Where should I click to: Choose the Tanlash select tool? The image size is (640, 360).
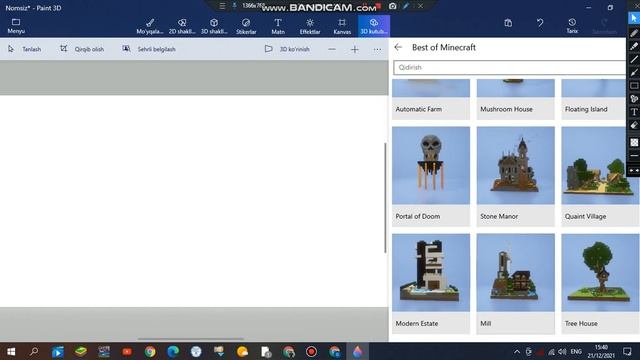[24, 49]
